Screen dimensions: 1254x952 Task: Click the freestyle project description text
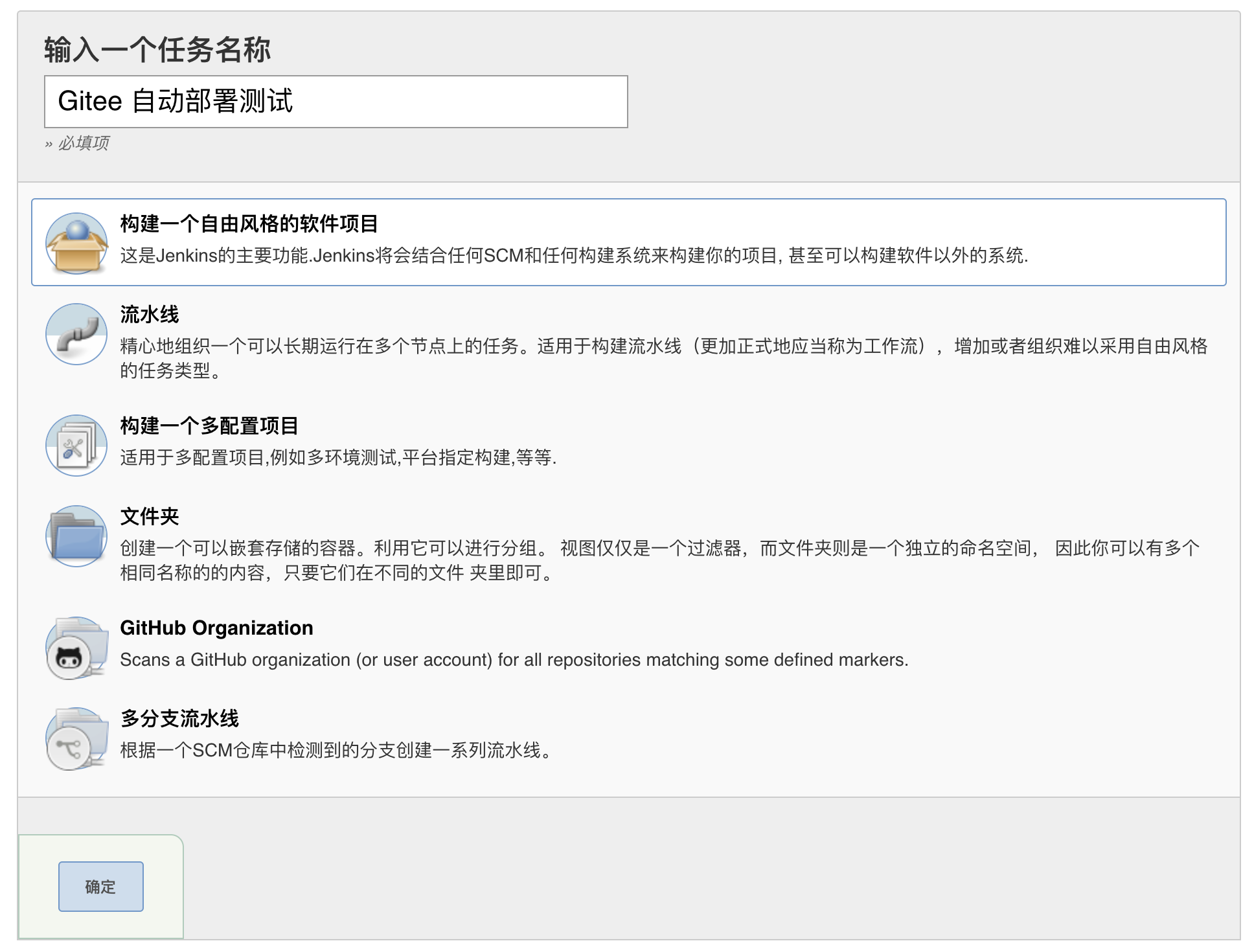click(573, 256)
